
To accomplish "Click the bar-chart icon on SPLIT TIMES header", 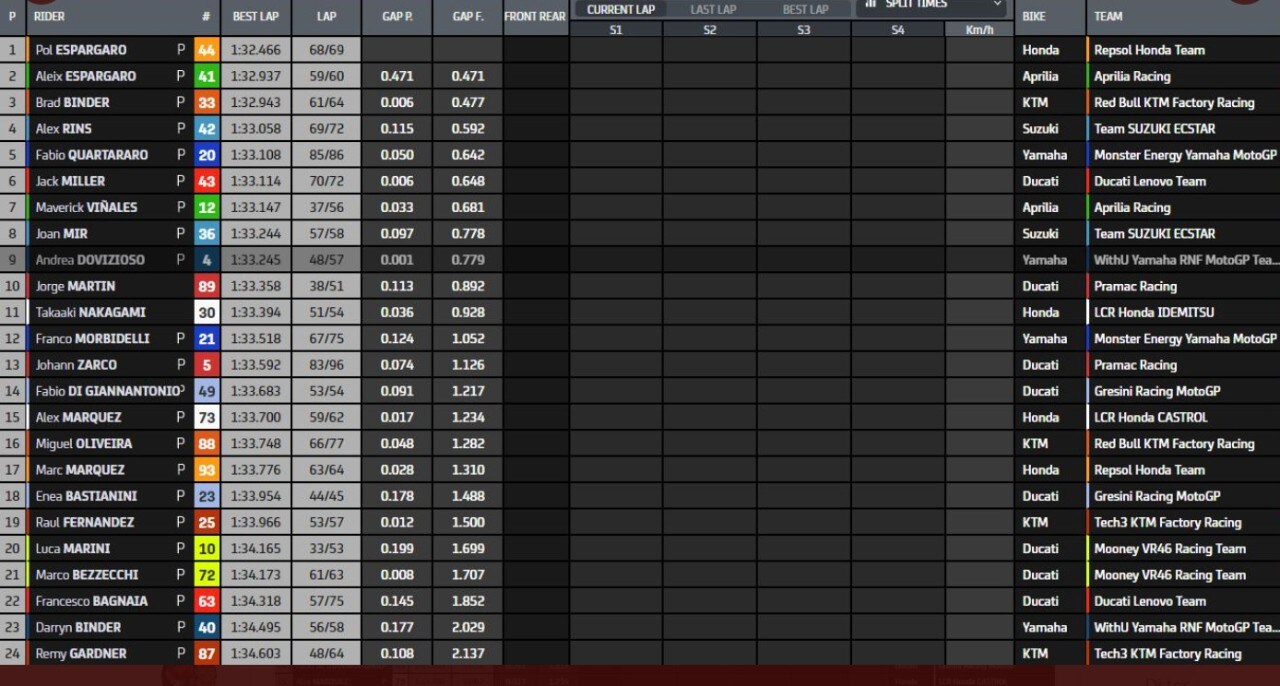I will (x=871, y=5).
